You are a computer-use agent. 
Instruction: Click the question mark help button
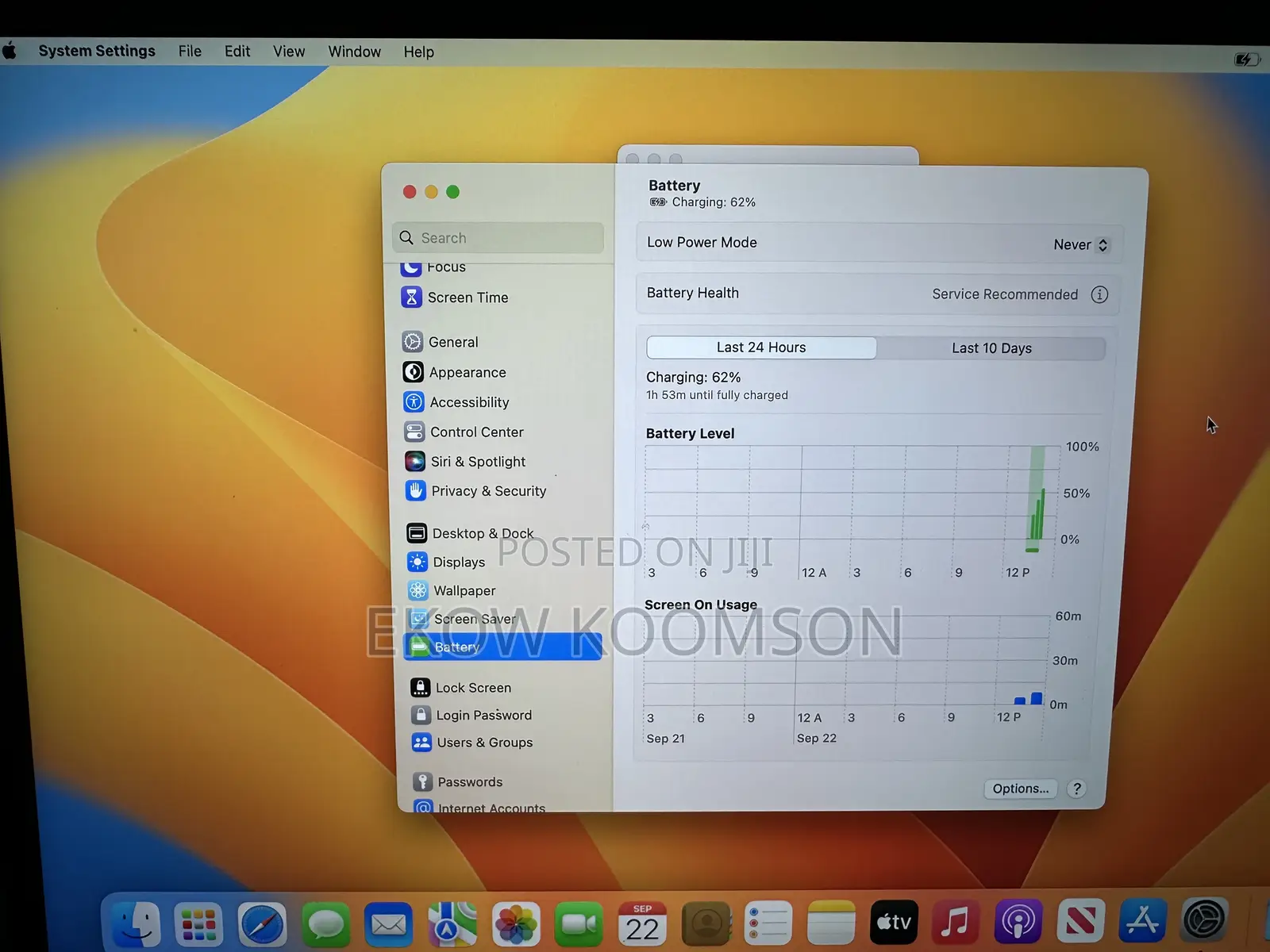[x=1076, y=789]
